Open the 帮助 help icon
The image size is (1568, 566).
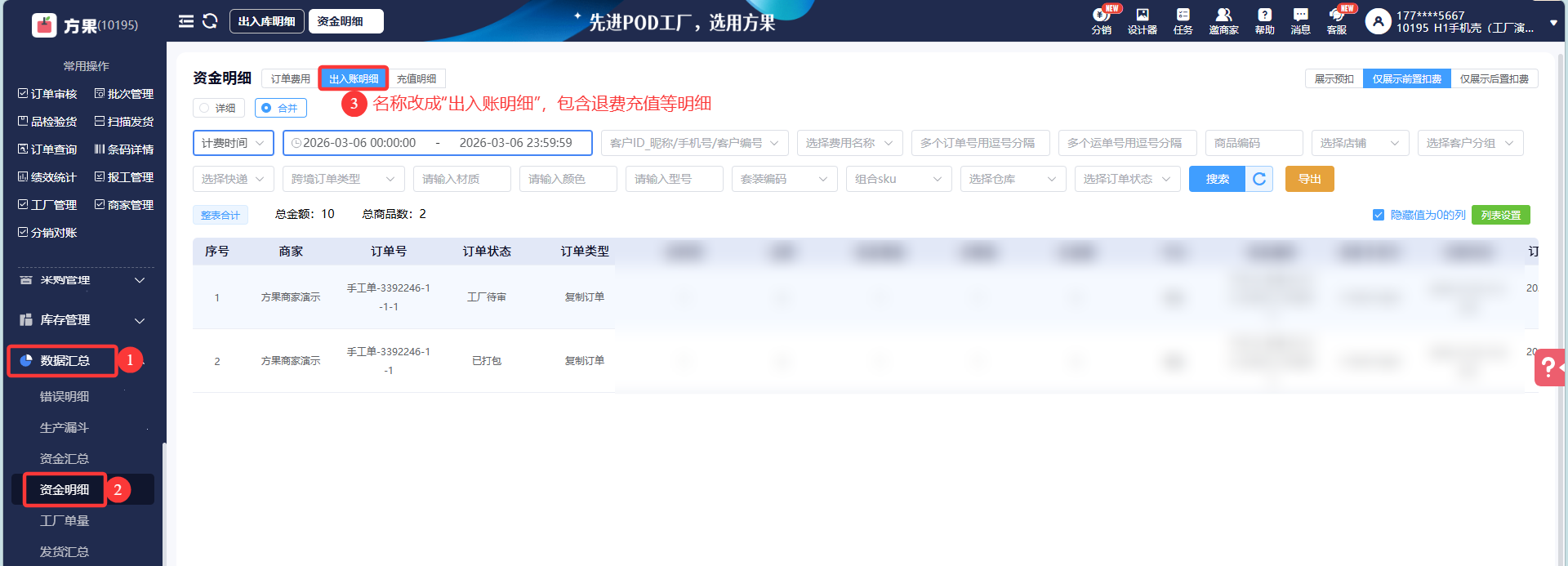[x=1264, y=16]
